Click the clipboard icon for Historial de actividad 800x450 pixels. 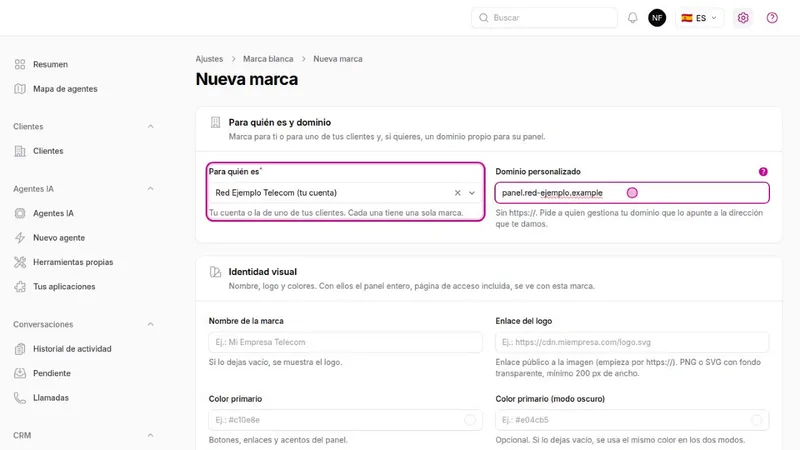(20, 349)
